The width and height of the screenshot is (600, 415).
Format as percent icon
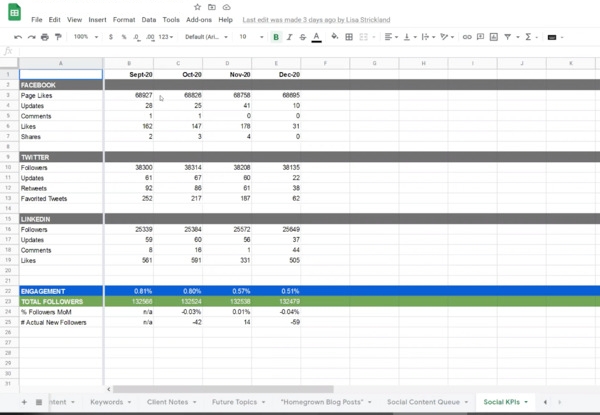pos(124,37)
